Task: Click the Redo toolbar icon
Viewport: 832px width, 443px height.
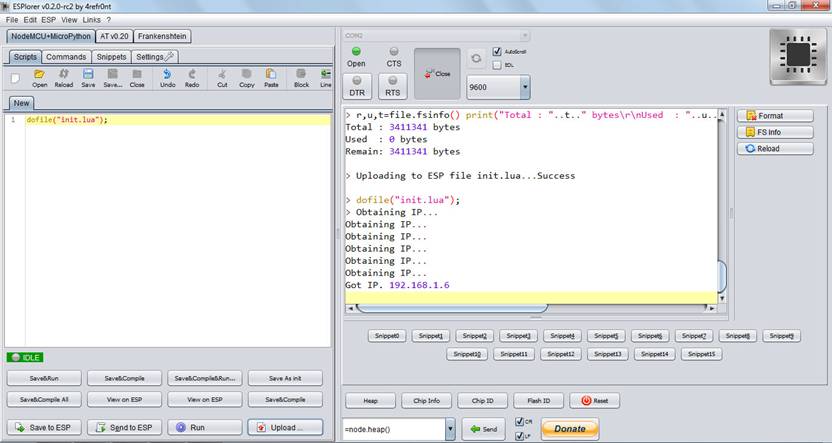Action: (x=192, y=78)
